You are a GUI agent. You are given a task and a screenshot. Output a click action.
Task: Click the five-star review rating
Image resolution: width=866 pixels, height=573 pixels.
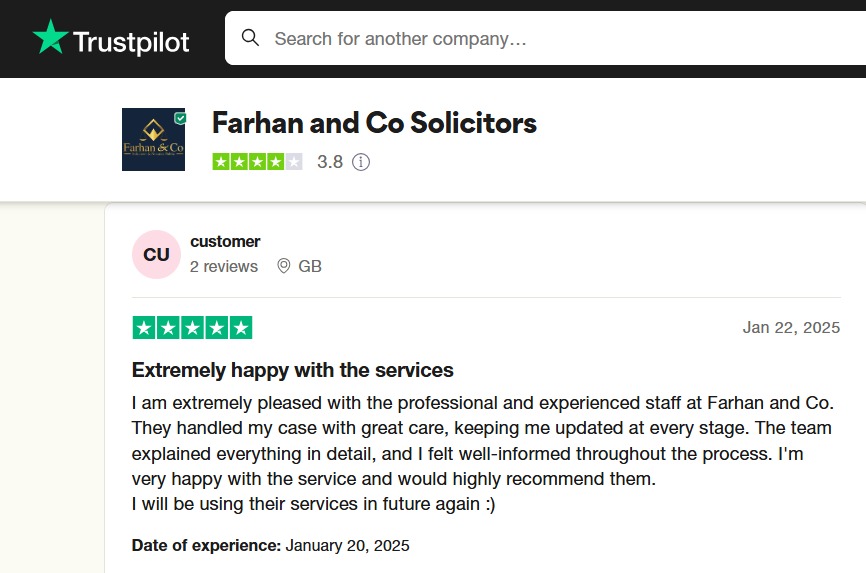(192, 327)
